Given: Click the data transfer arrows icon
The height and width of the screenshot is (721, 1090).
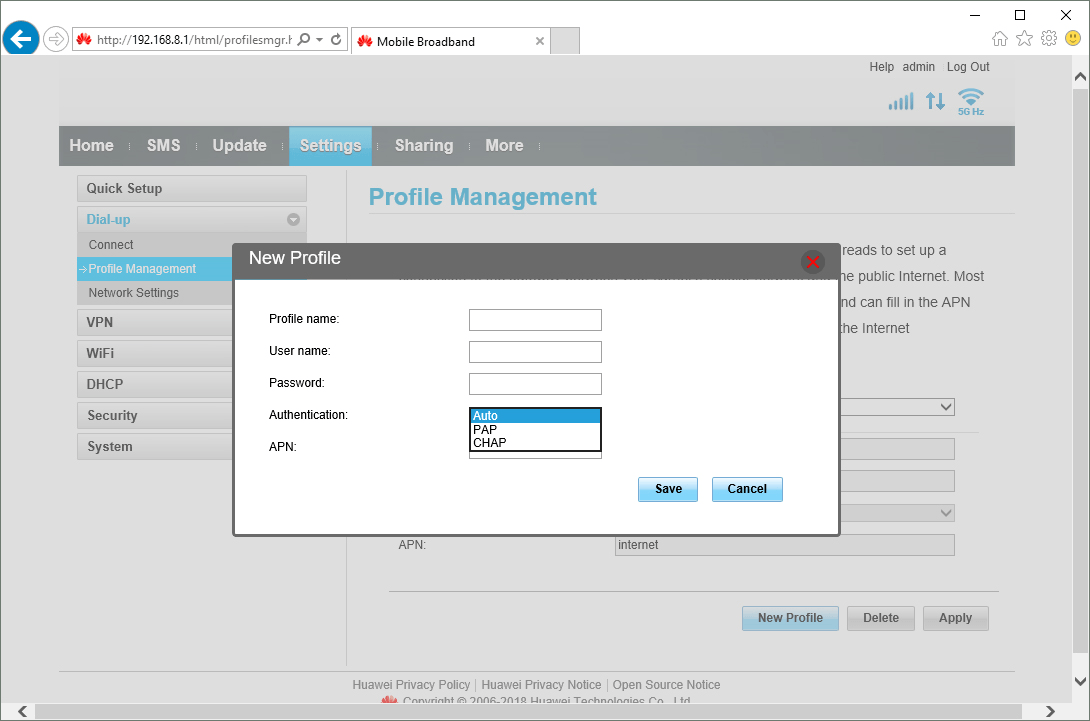Looking at the screenshot, I should (x=935, y=101).
